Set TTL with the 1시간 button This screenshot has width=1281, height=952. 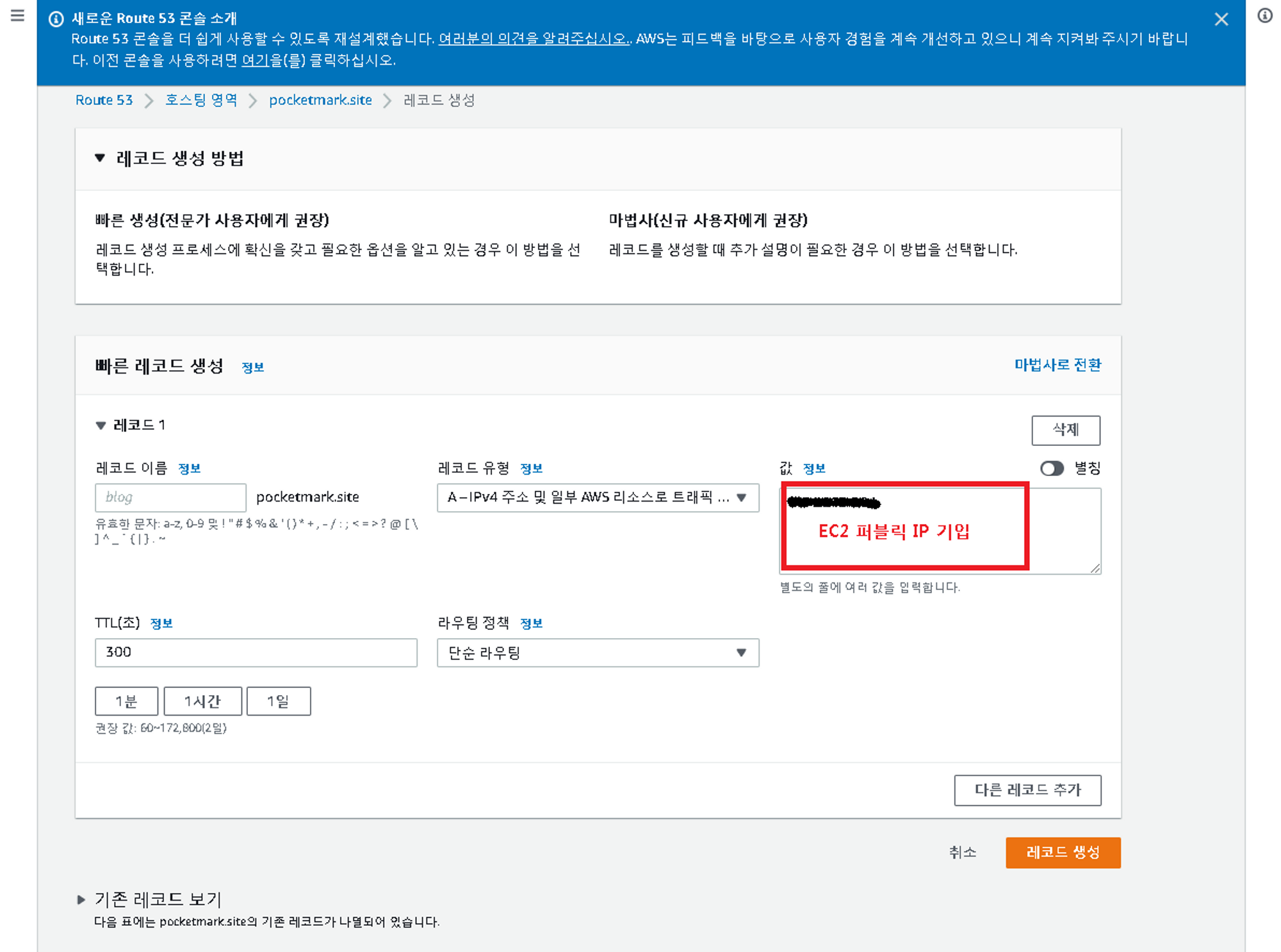point(202,702)
